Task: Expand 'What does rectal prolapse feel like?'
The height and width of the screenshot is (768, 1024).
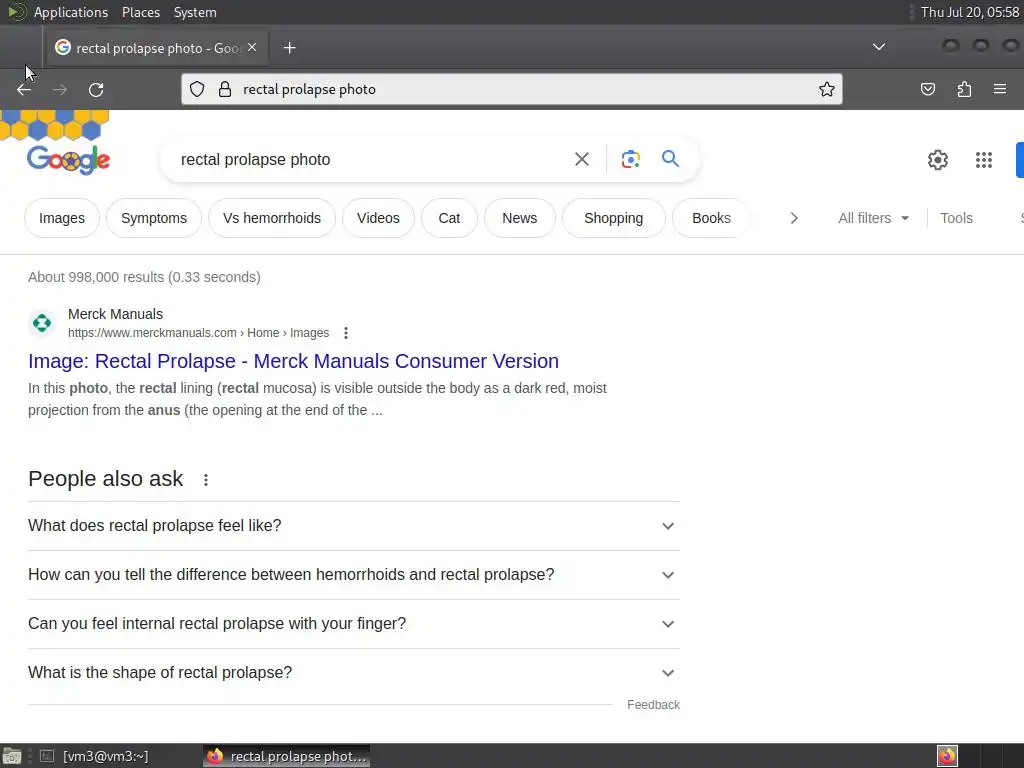Action: pos(353,526)
